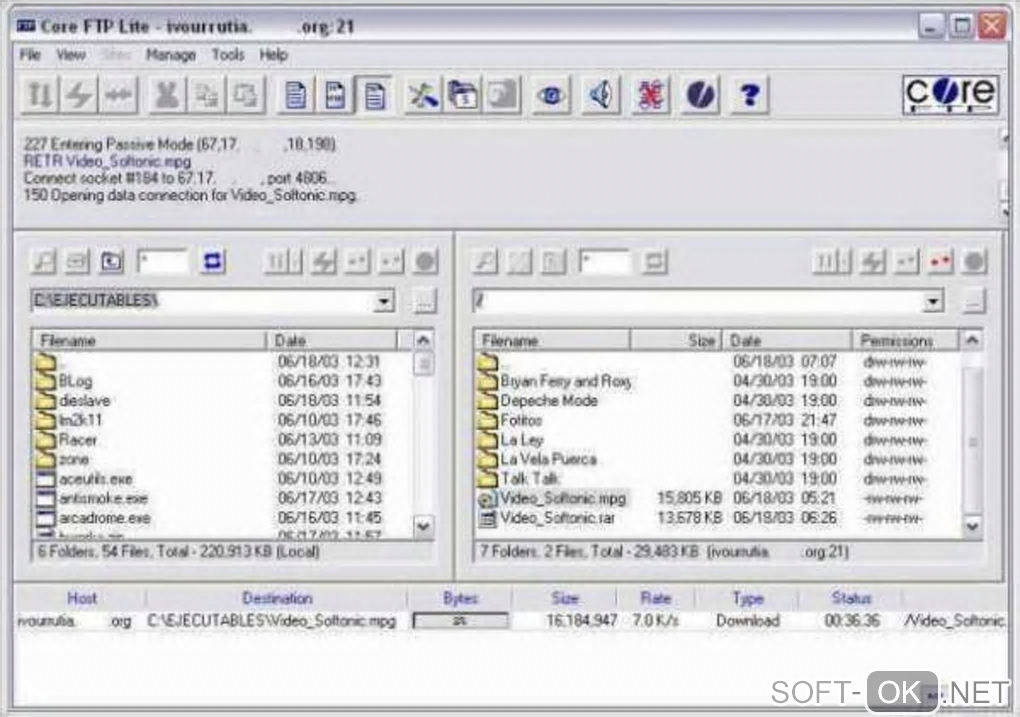1020x717 pixels.
Task: Click the dark round clock icon in toolbar
Action: 700,96
